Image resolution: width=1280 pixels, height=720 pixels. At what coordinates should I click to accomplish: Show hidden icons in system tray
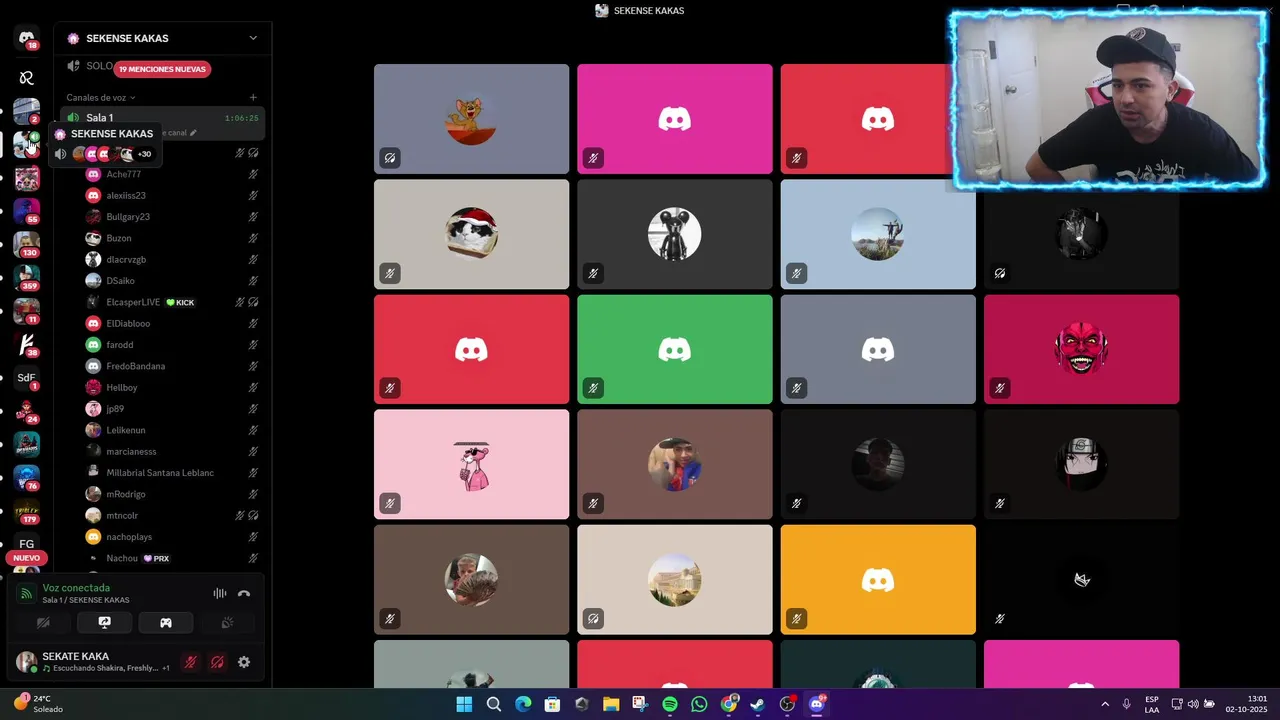point(1105,704)
